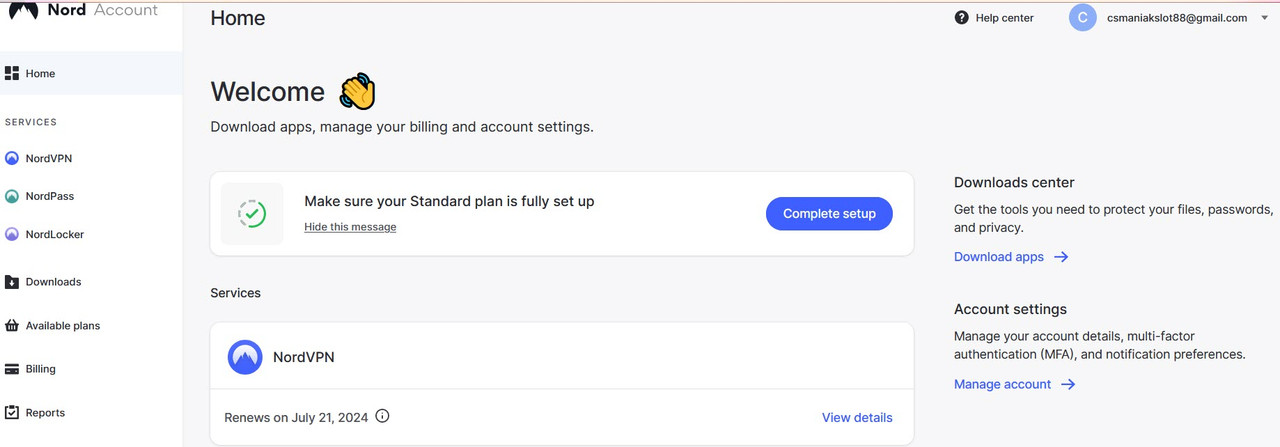This screenshot has height=447, width=1280.
Task: Click the user avatar circle with C
Action: click(x=1083, y=18)
